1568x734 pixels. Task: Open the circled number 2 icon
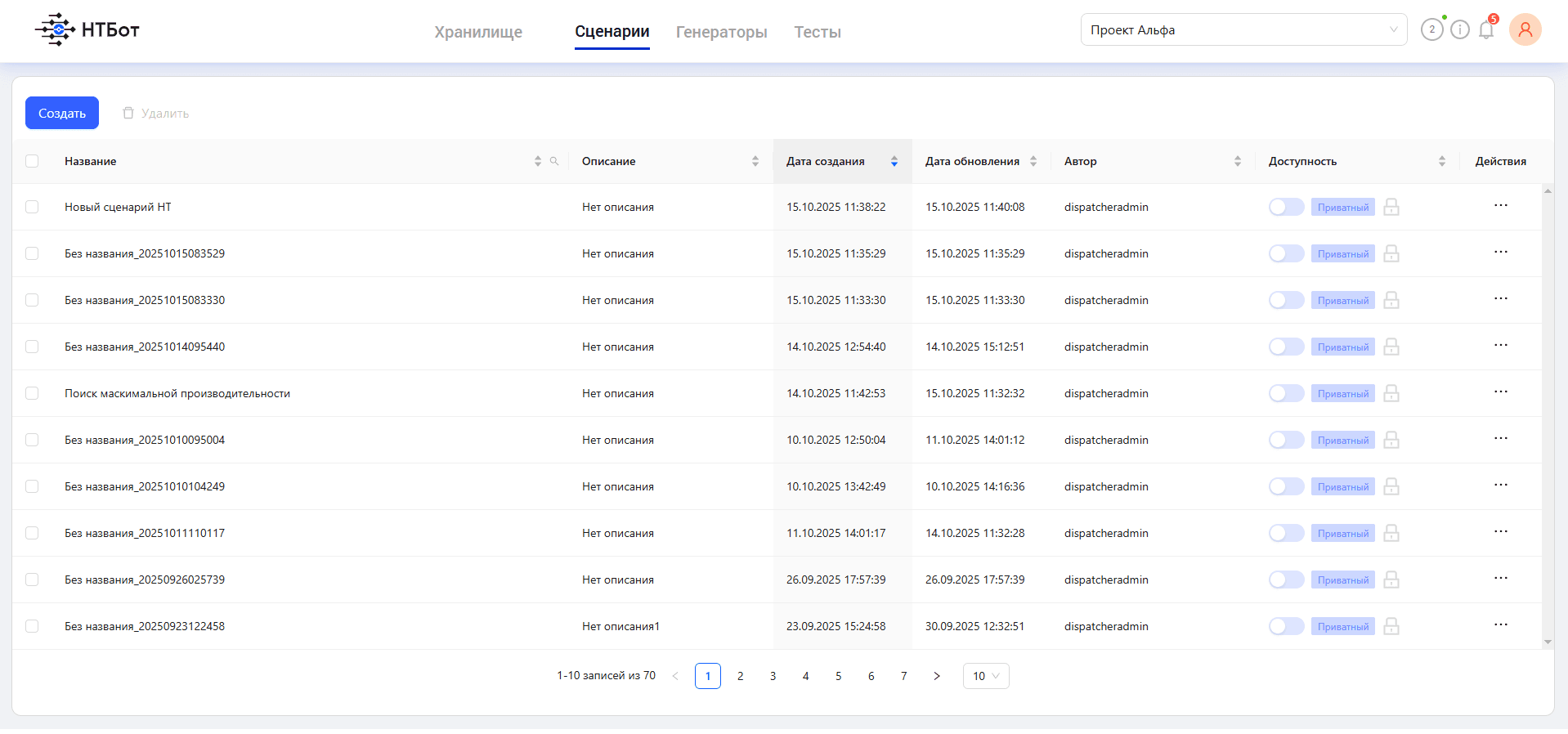pyautogui.click(x=1432, y=30)
